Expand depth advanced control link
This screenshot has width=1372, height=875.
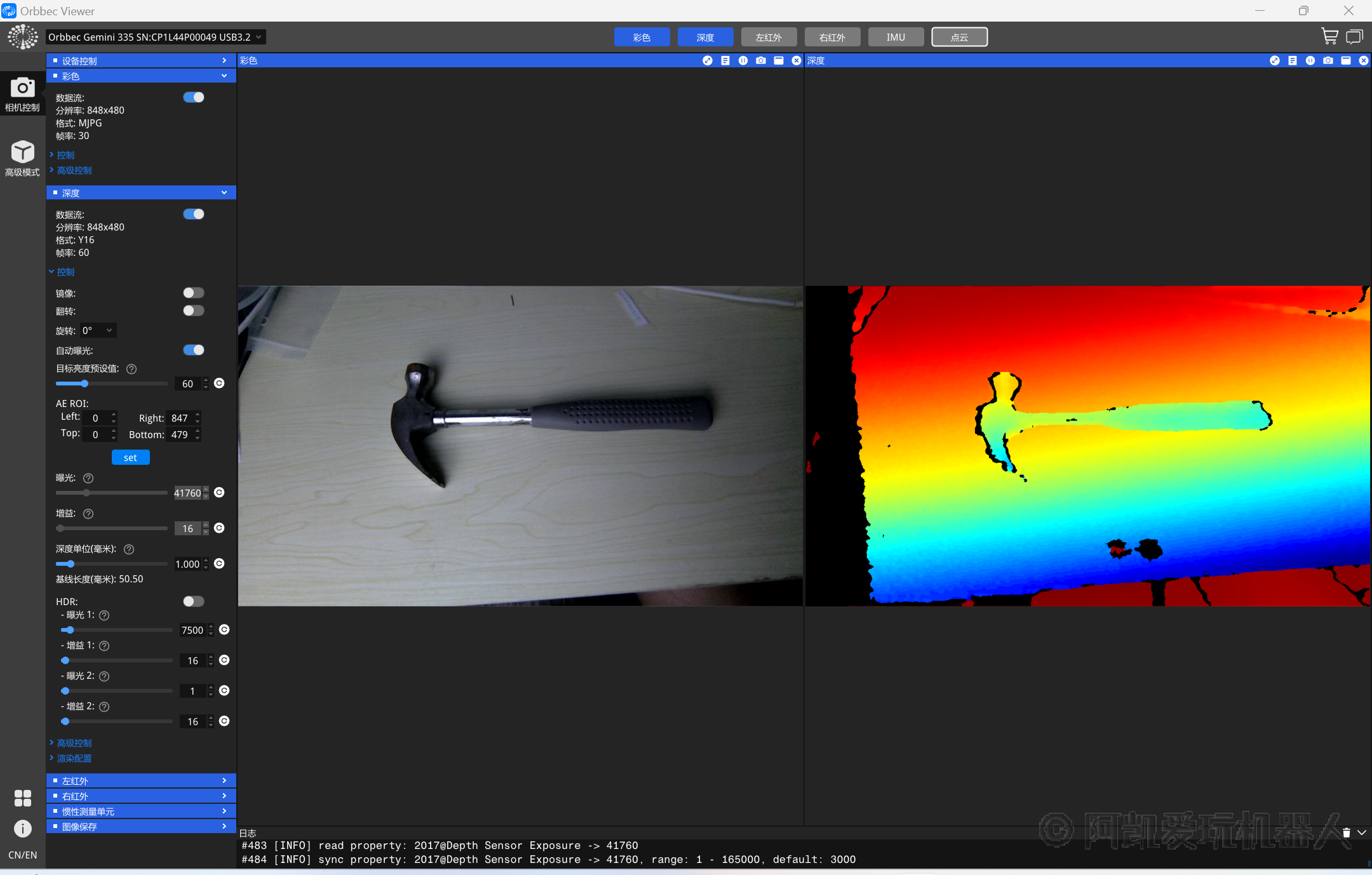tap(74, 743)
